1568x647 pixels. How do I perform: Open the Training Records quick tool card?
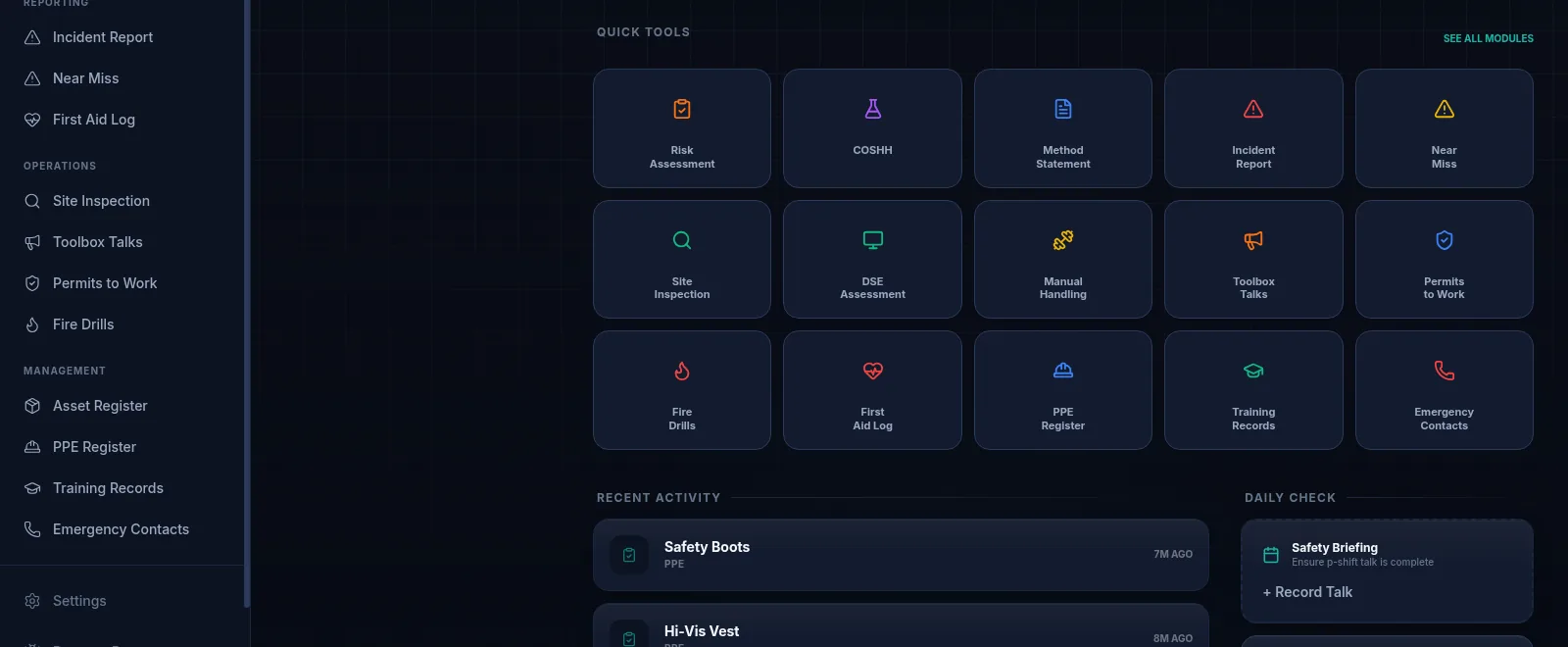point(1253,390)
